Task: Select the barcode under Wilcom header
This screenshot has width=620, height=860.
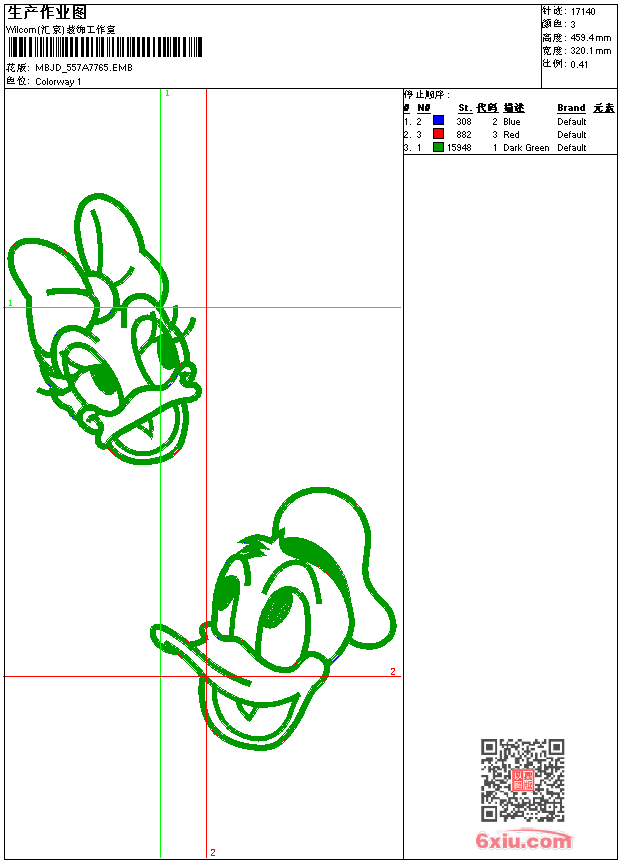Action: coord(105,47)
